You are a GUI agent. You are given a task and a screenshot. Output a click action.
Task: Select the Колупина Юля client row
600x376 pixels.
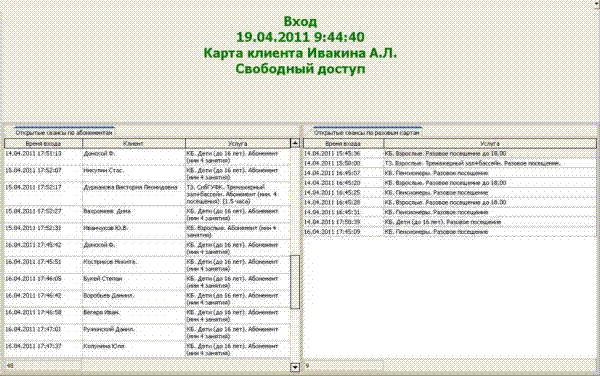point(148,349)
